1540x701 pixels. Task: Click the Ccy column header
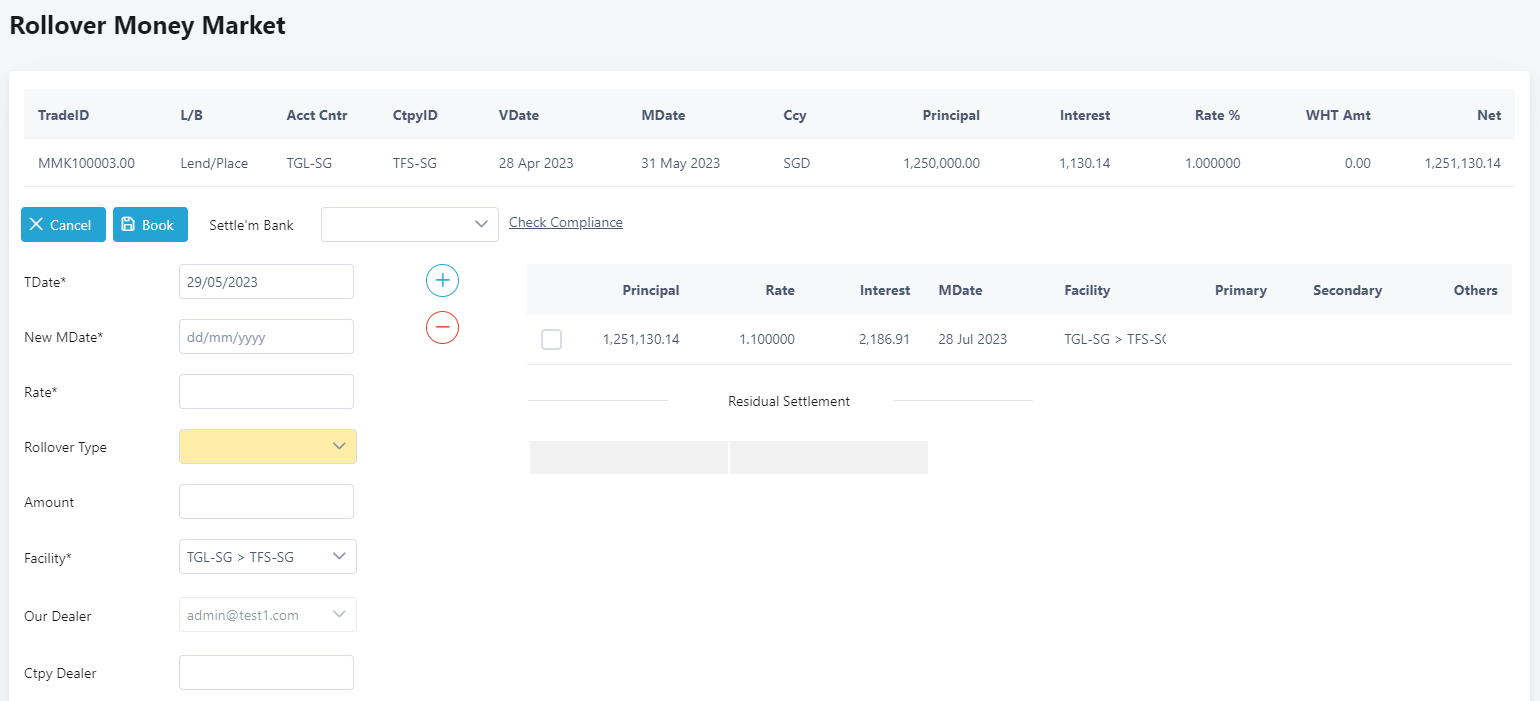(795, 115)
